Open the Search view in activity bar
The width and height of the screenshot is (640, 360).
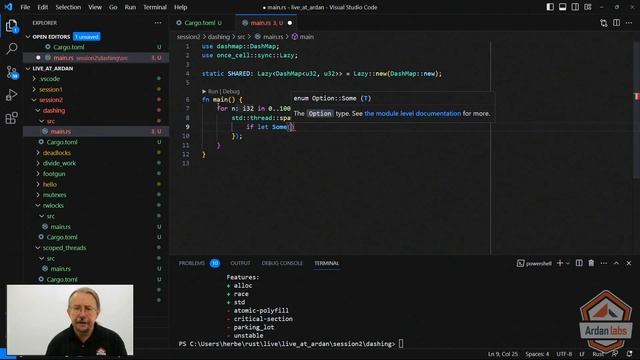point(12,49)
